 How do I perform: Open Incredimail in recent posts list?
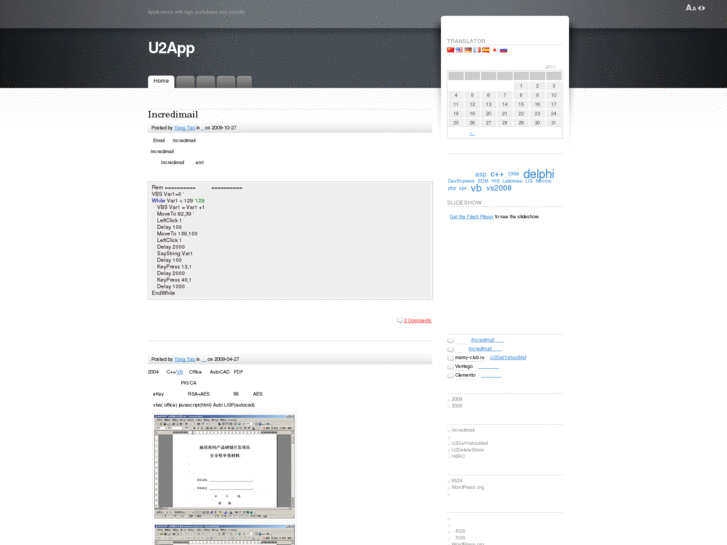point(463,430)
